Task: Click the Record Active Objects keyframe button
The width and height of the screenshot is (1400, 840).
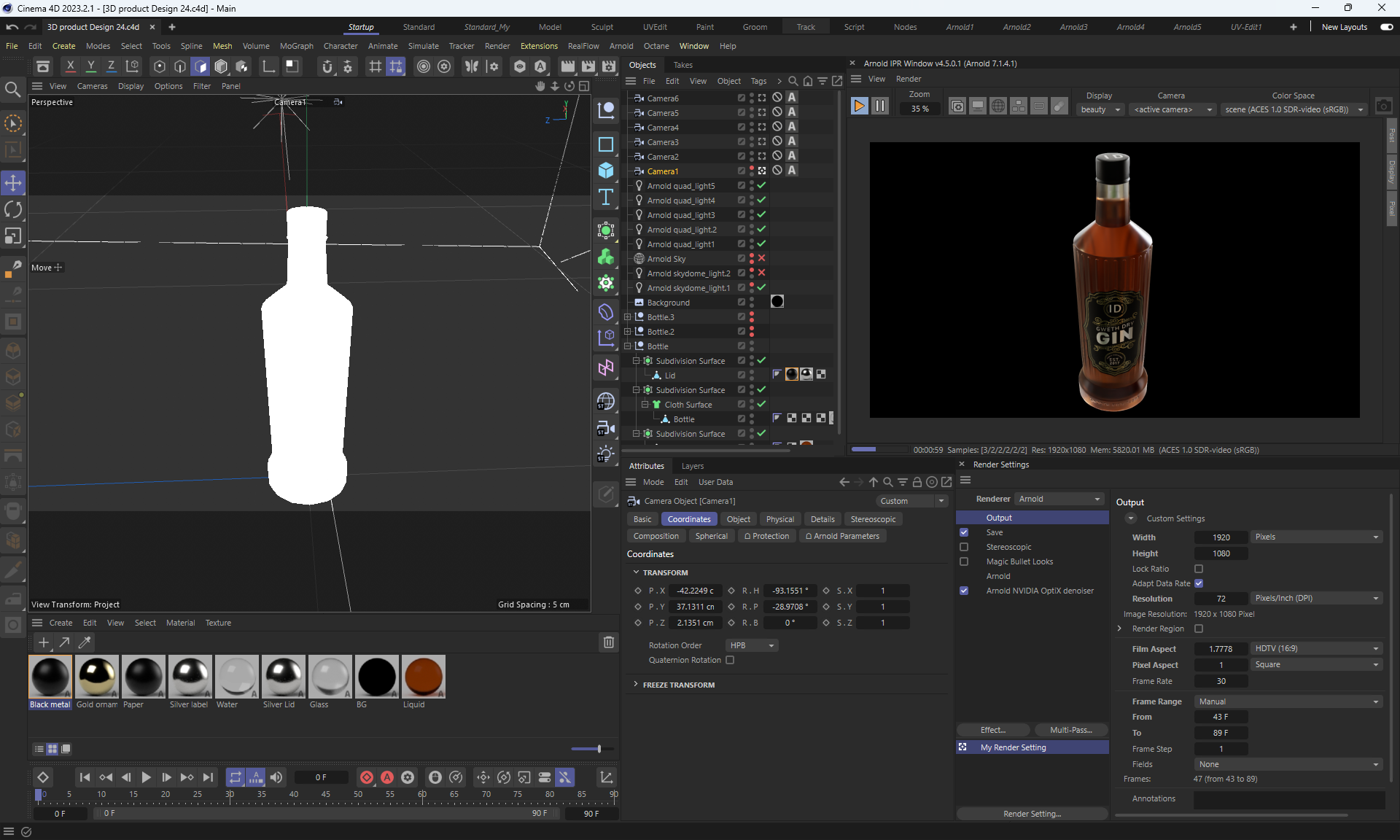Action: (367, 777)
